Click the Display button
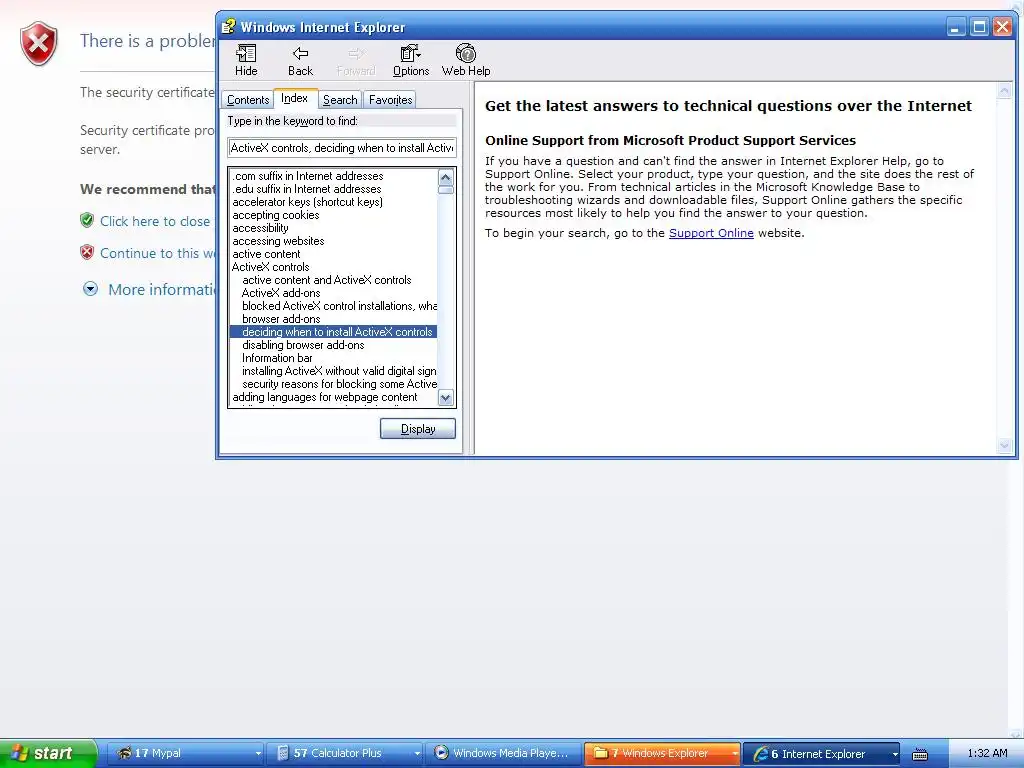1024x768 pixels. (417, 428)
